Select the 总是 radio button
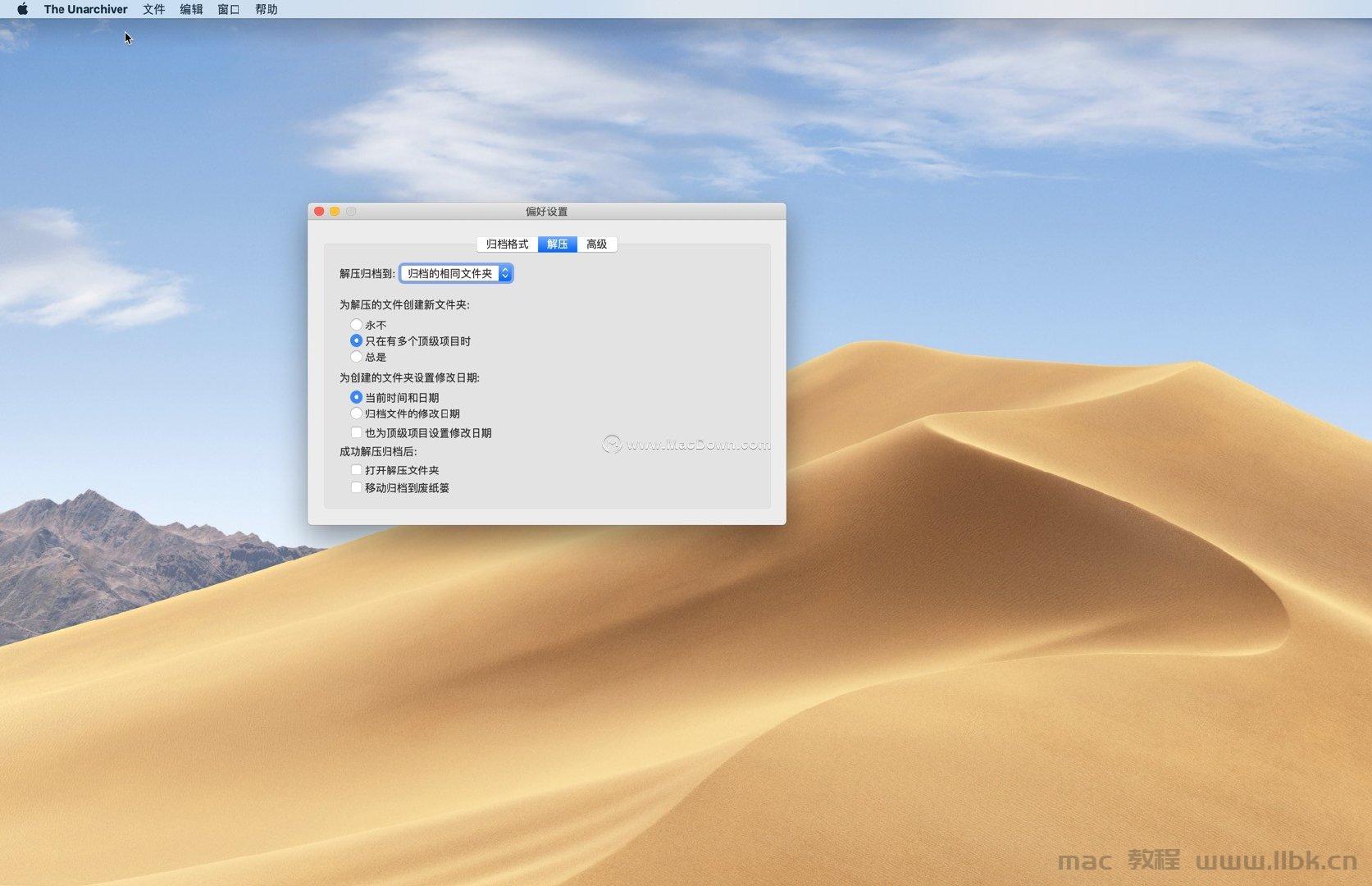Image resolution: width=1372 pixels, height=886 pixels. click(357, 357)
